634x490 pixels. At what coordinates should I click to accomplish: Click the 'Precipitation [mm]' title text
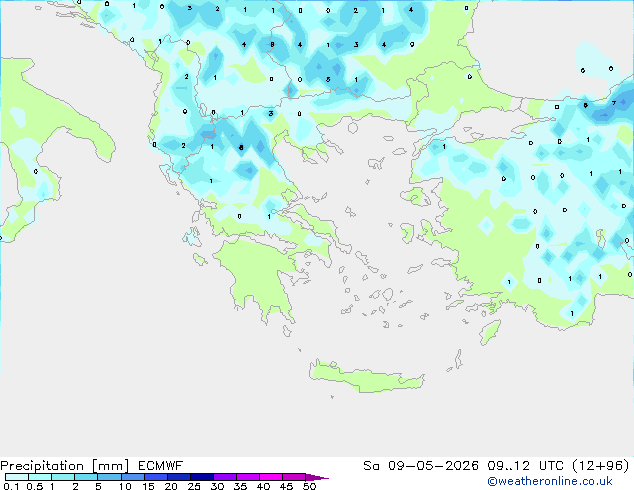[x=65, y=466]
